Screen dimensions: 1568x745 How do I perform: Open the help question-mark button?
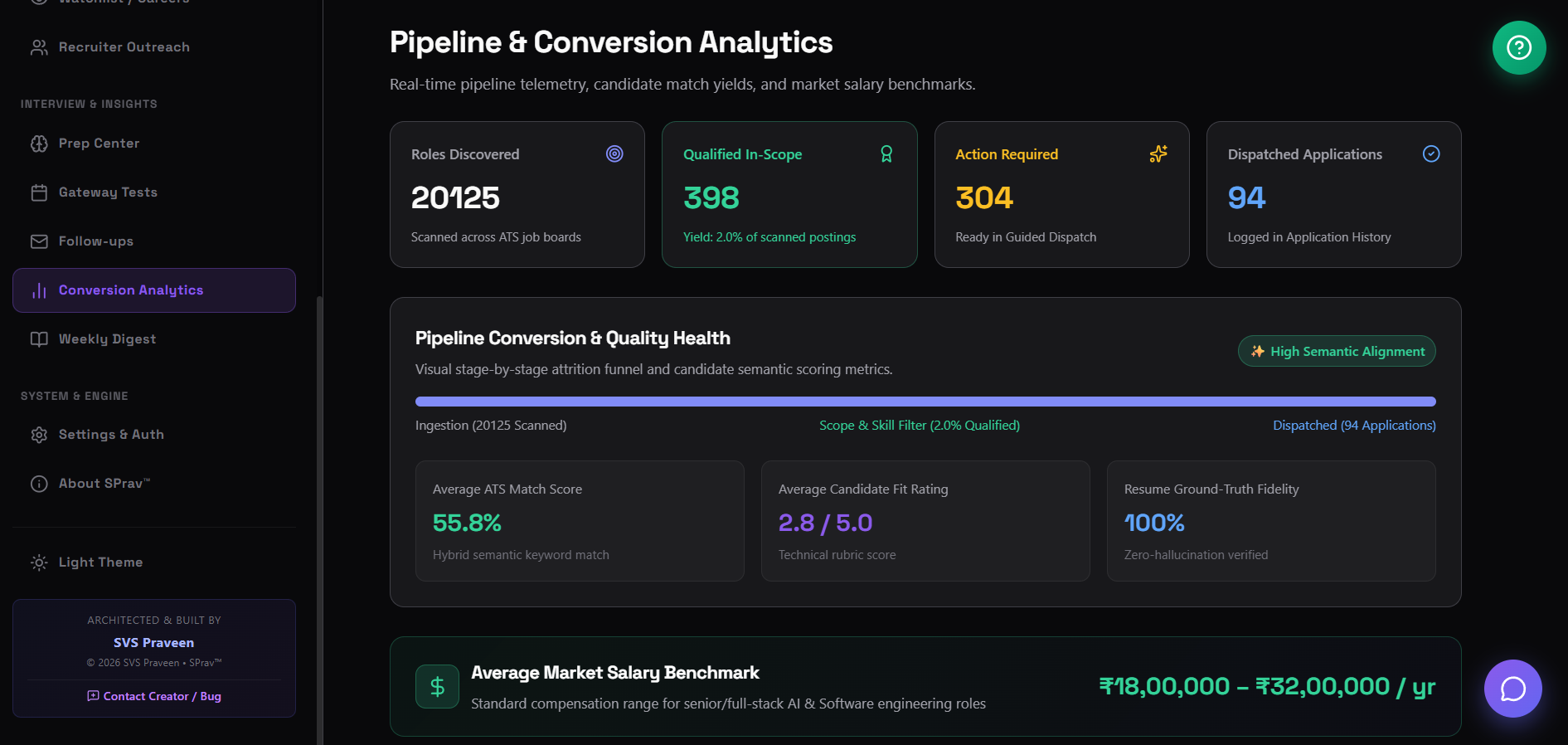point(1519,47)
